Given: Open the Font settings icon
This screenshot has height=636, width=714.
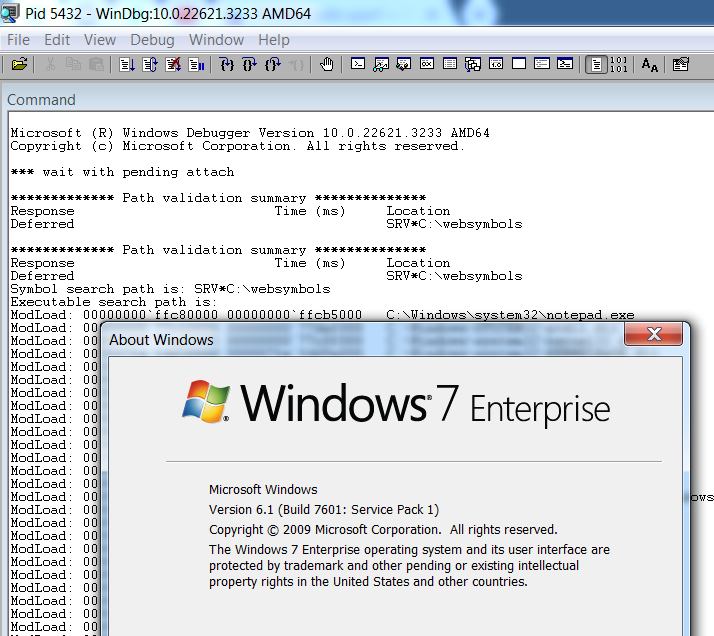Looking at the screenshot, I should (650, 65).
